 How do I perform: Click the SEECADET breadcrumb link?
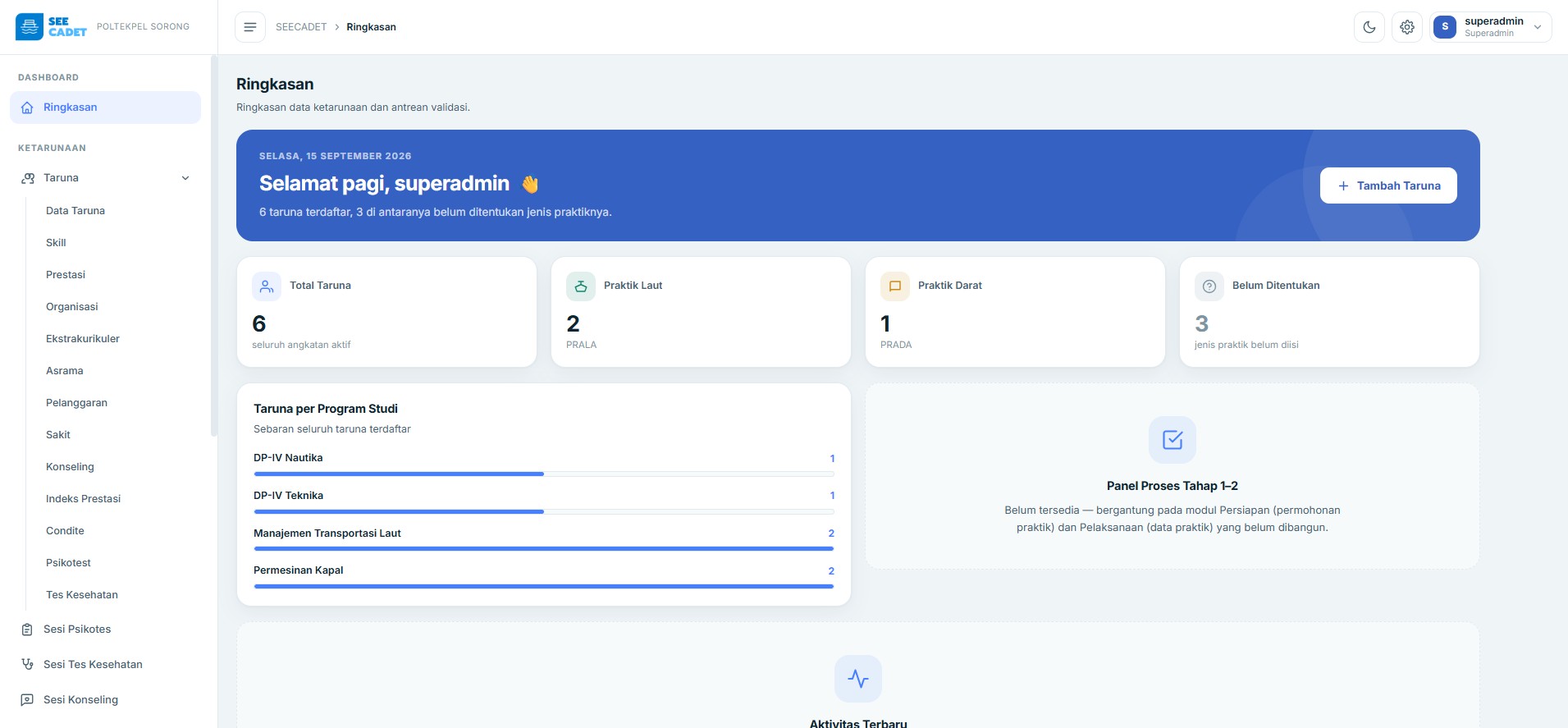[x=301, y=27]
